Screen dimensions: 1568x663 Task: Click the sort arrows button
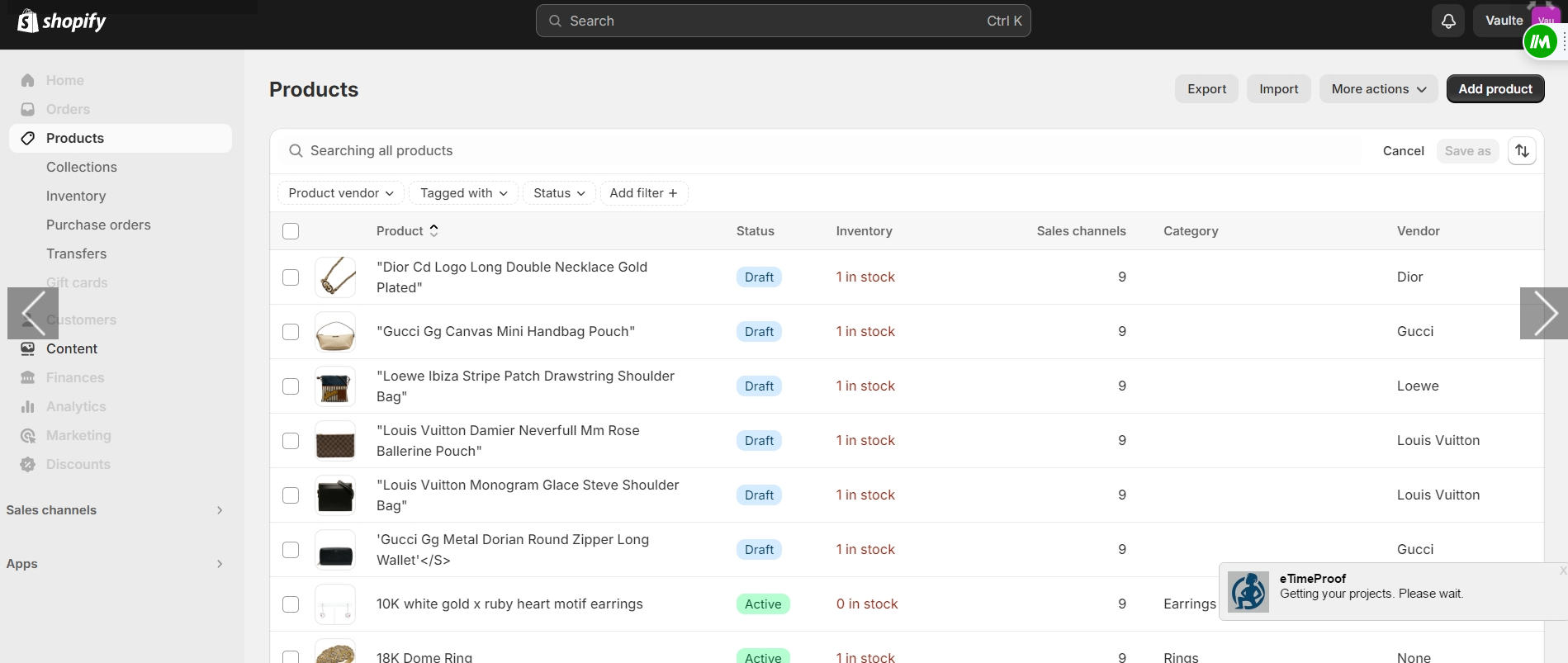1522,150
